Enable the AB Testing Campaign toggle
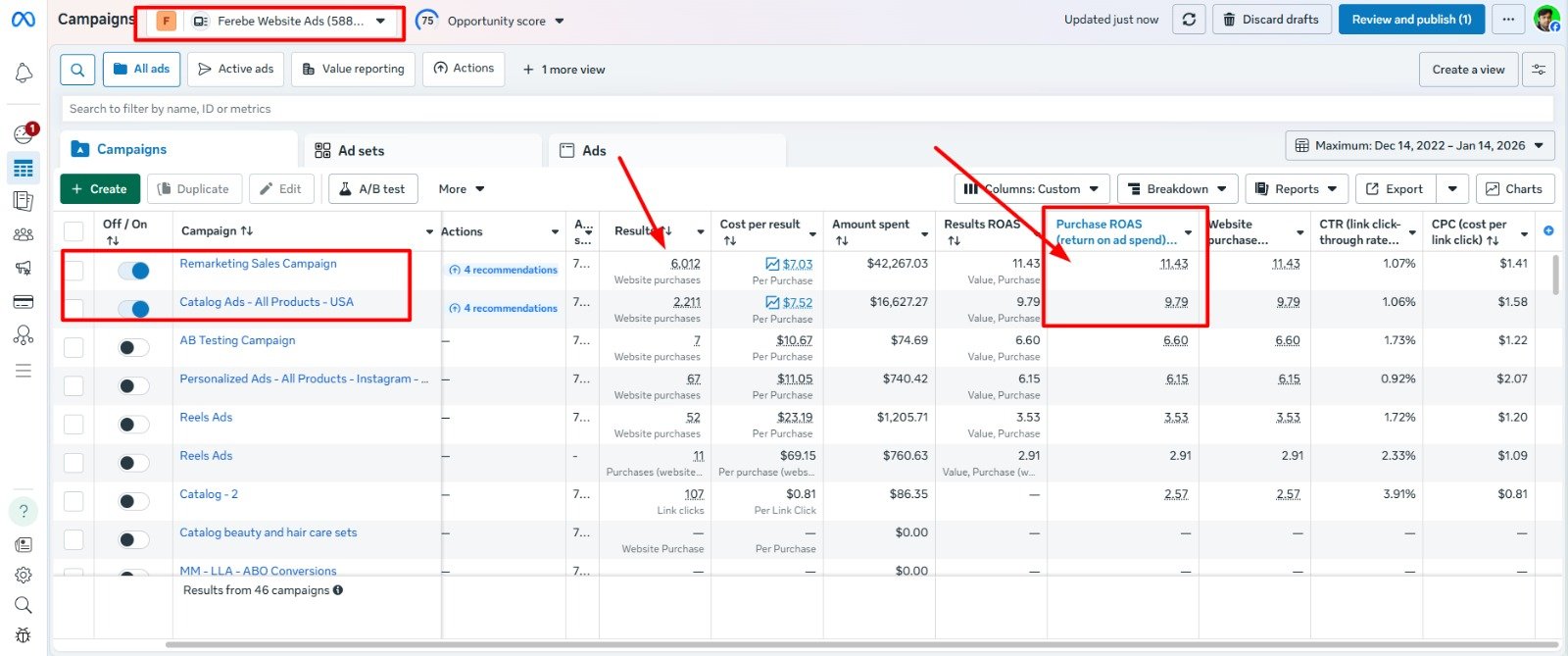Image resolution: width=1568 pixels, height=656 pixels. 134,347
